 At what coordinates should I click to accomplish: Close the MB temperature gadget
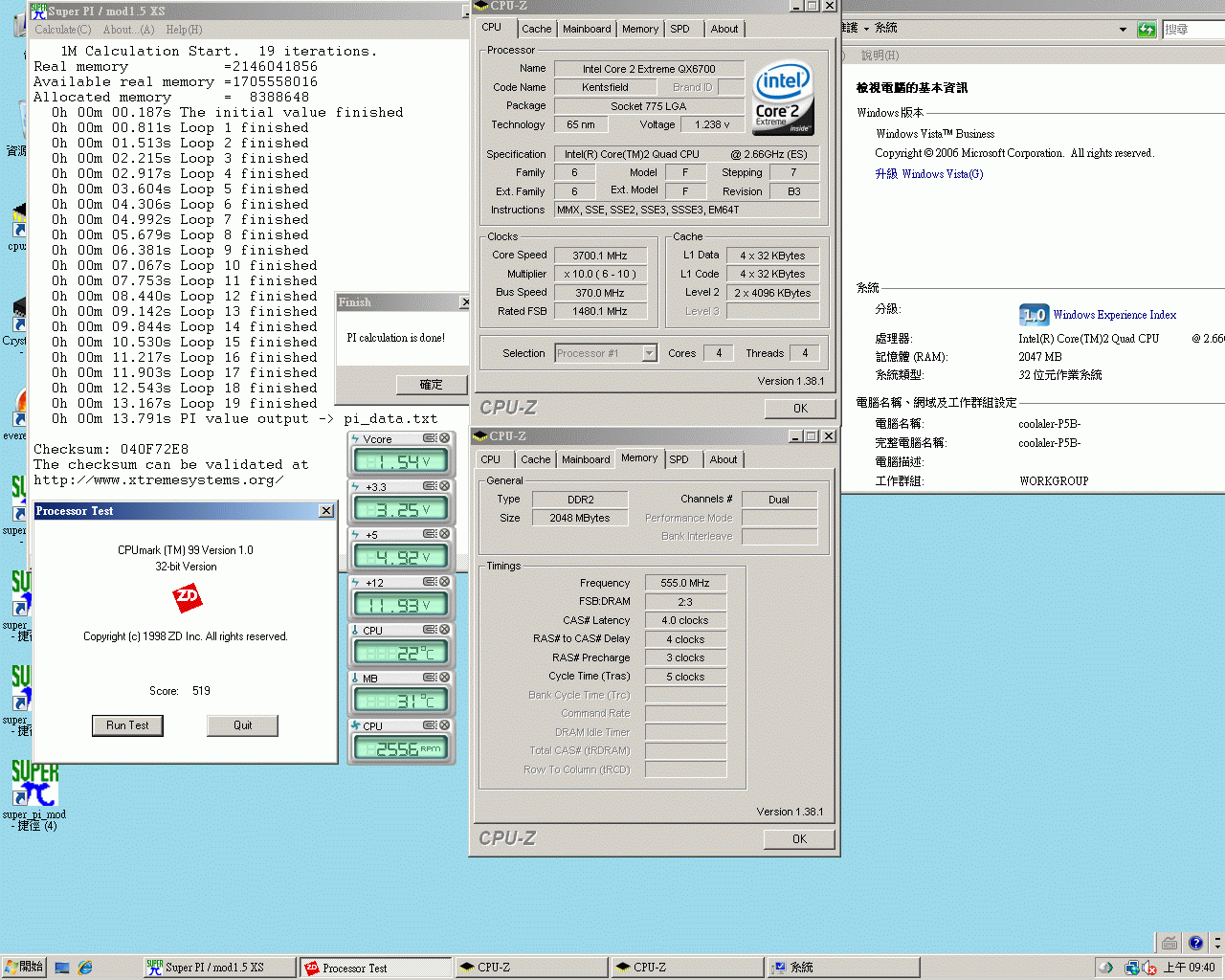[x=445, y=678]
